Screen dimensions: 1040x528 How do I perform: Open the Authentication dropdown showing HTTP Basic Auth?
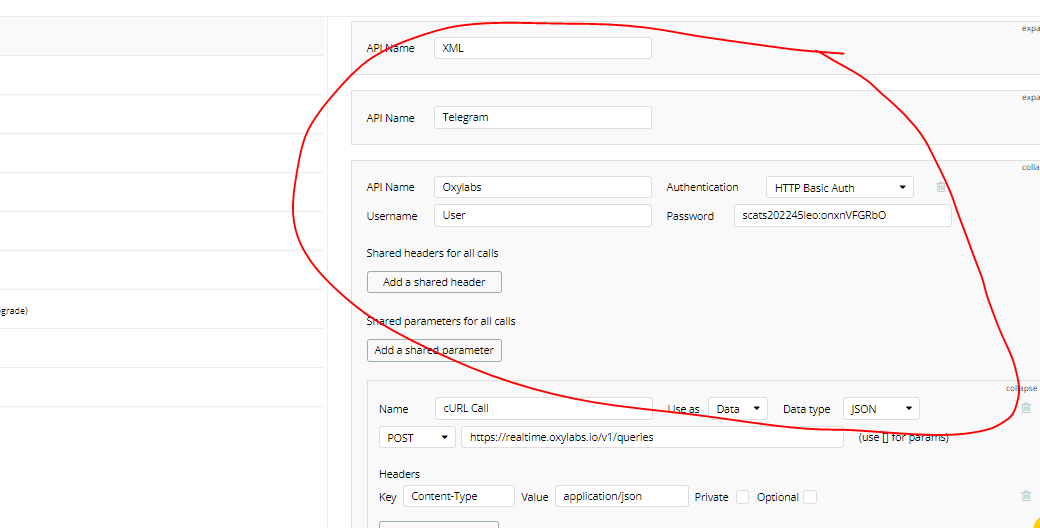point(840,188)
